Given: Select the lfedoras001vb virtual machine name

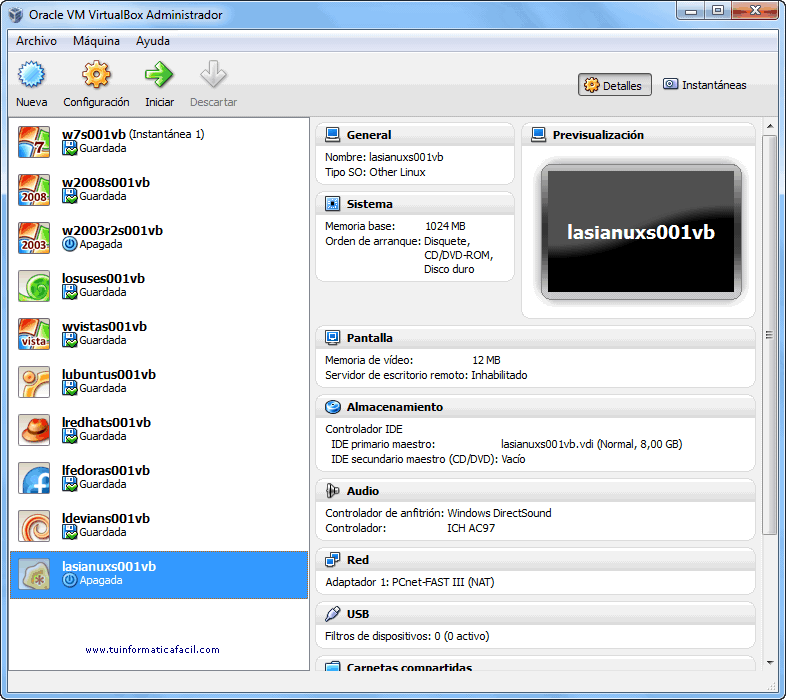Looking at the screenshot, I should [x=106, y=470].
